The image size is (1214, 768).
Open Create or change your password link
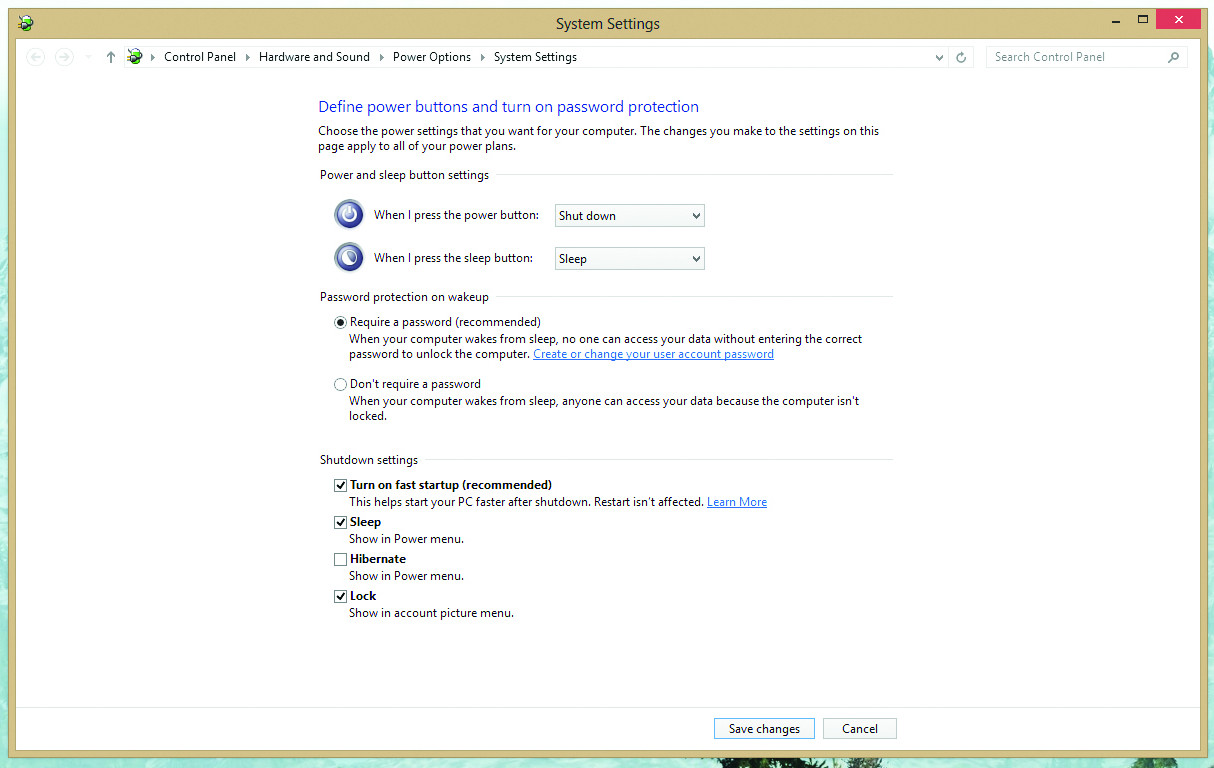click(x=653, y=354)
